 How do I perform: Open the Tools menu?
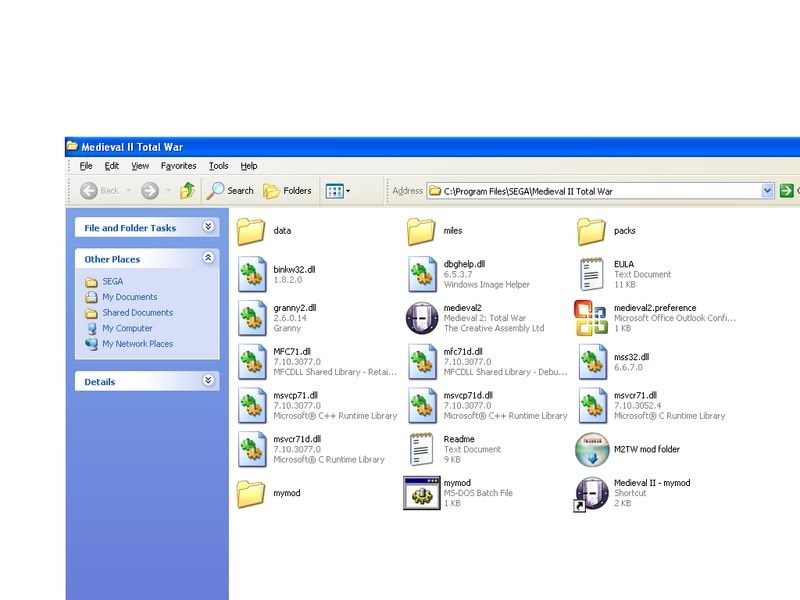click(218, 166)
